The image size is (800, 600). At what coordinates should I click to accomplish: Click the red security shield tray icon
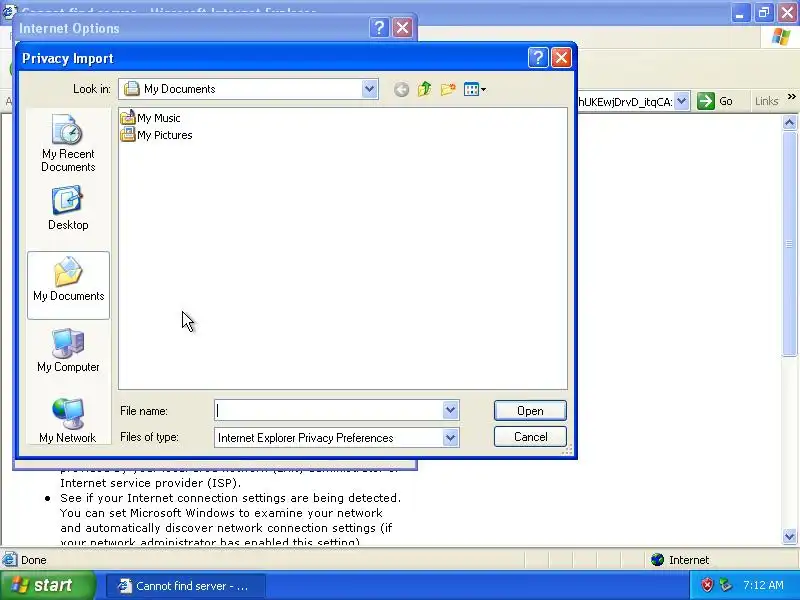point(707,585)
